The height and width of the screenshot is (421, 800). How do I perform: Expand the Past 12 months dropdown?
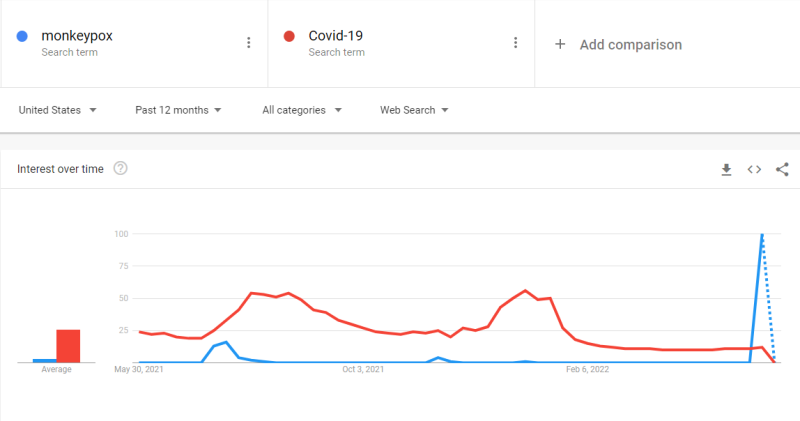pyautogui.click(x=178, y=110)
